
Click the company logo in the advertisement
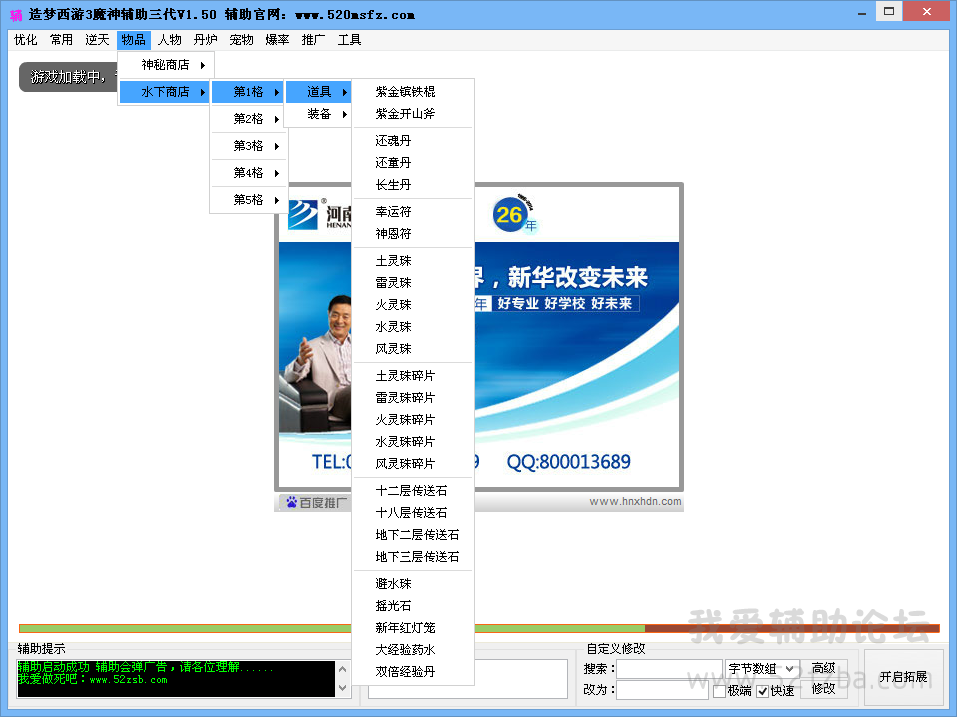click(302, 214)
